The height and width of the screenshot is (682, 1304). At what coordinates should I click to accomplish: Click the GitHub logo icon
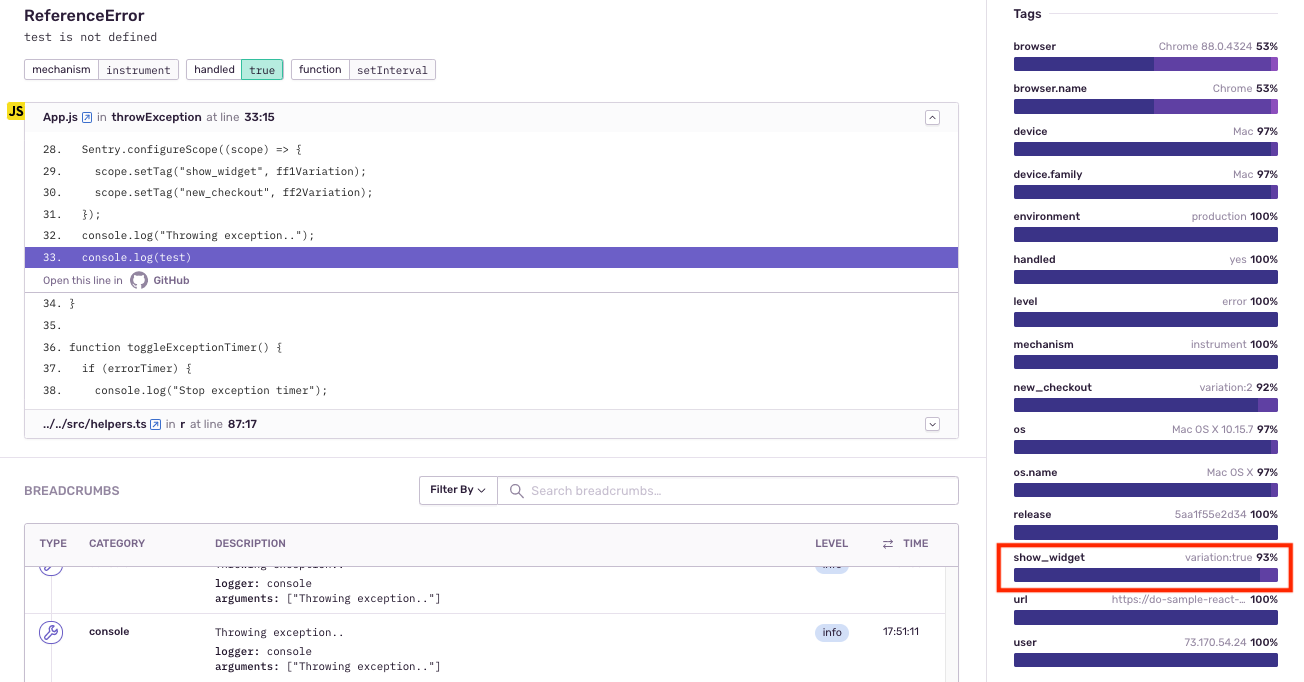pos(139,281)
